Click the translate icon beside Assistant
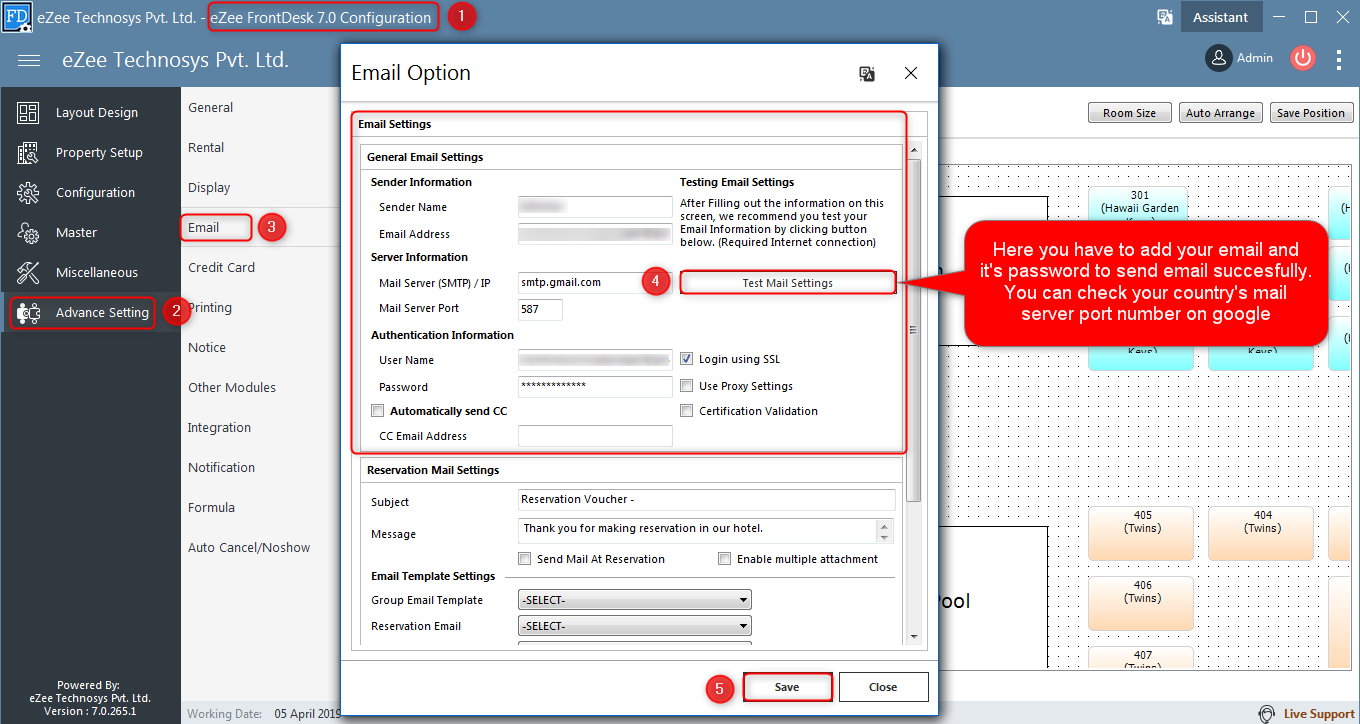 point(1165,17)
